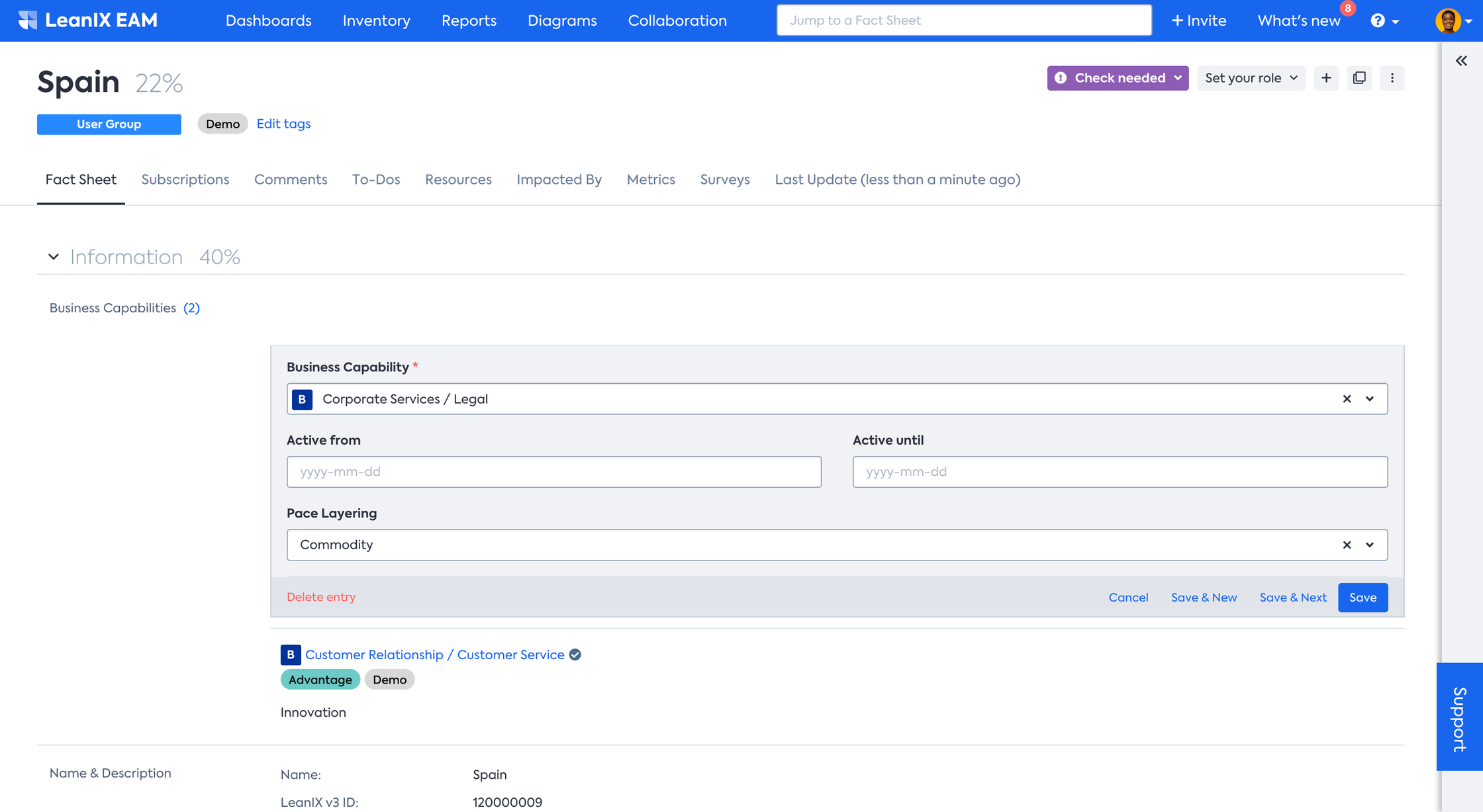Screen dimensions: 1483x812
Task: Click the Demo tag beside Advantage
Action: pyautogui.click(x=389, y=680)
